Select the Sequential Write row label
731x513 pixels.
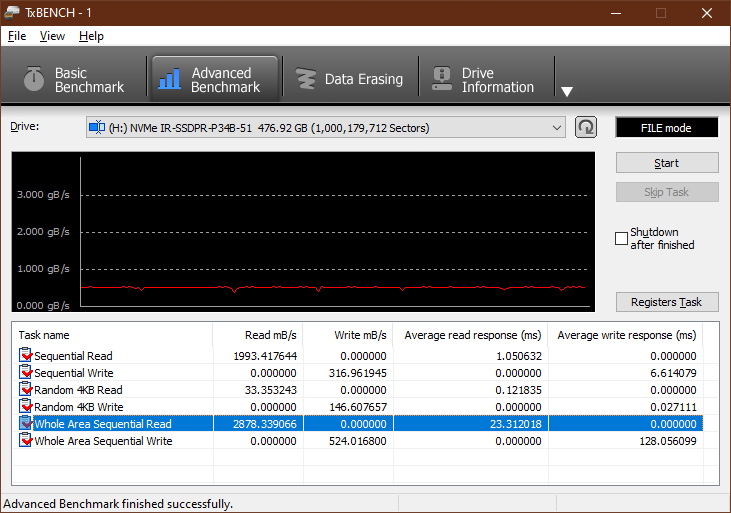pos(74,373)
